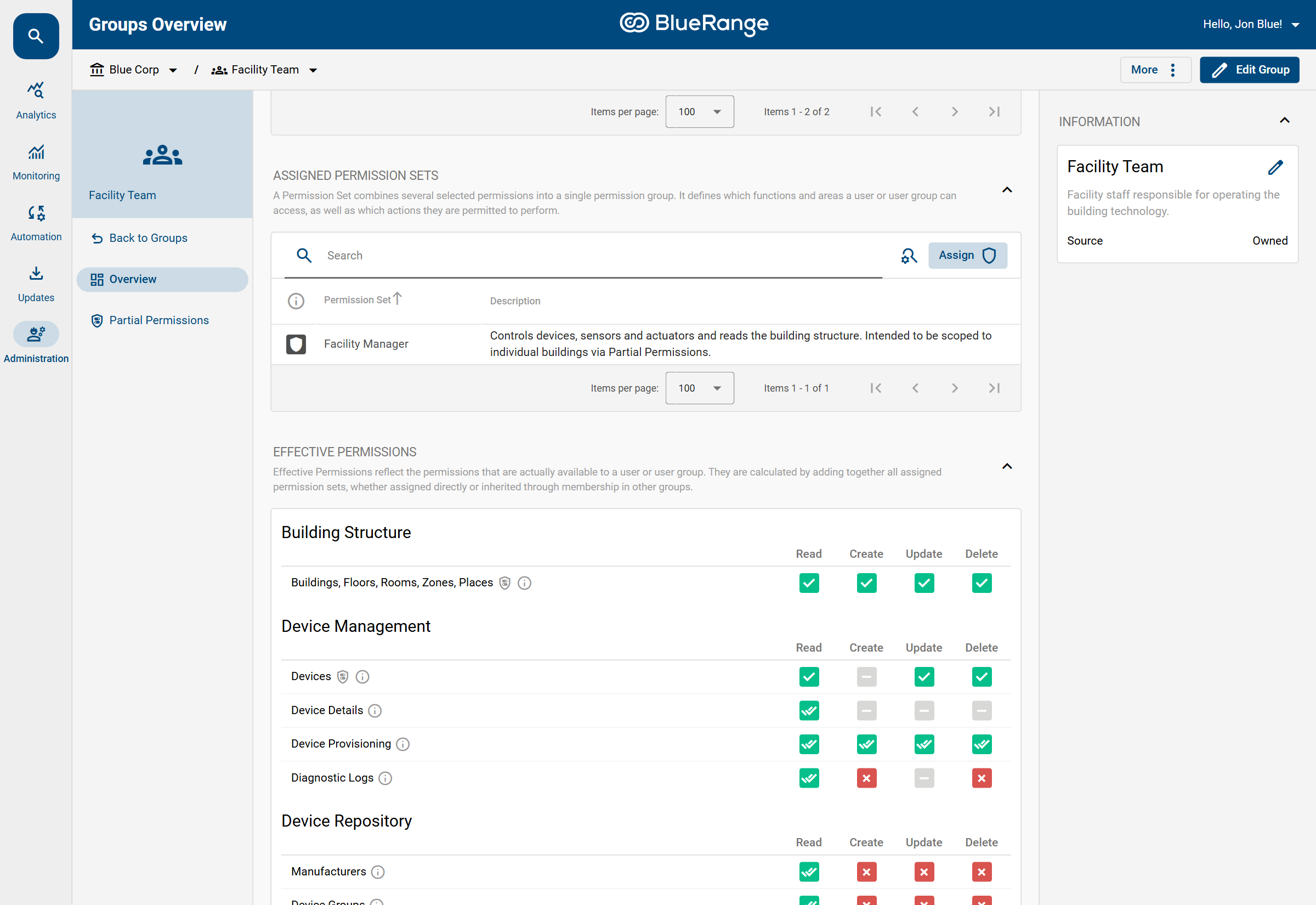Click the search magnifier in permission sets
1316x905 pixels.
pyautogui.click(x=304, y=256)
